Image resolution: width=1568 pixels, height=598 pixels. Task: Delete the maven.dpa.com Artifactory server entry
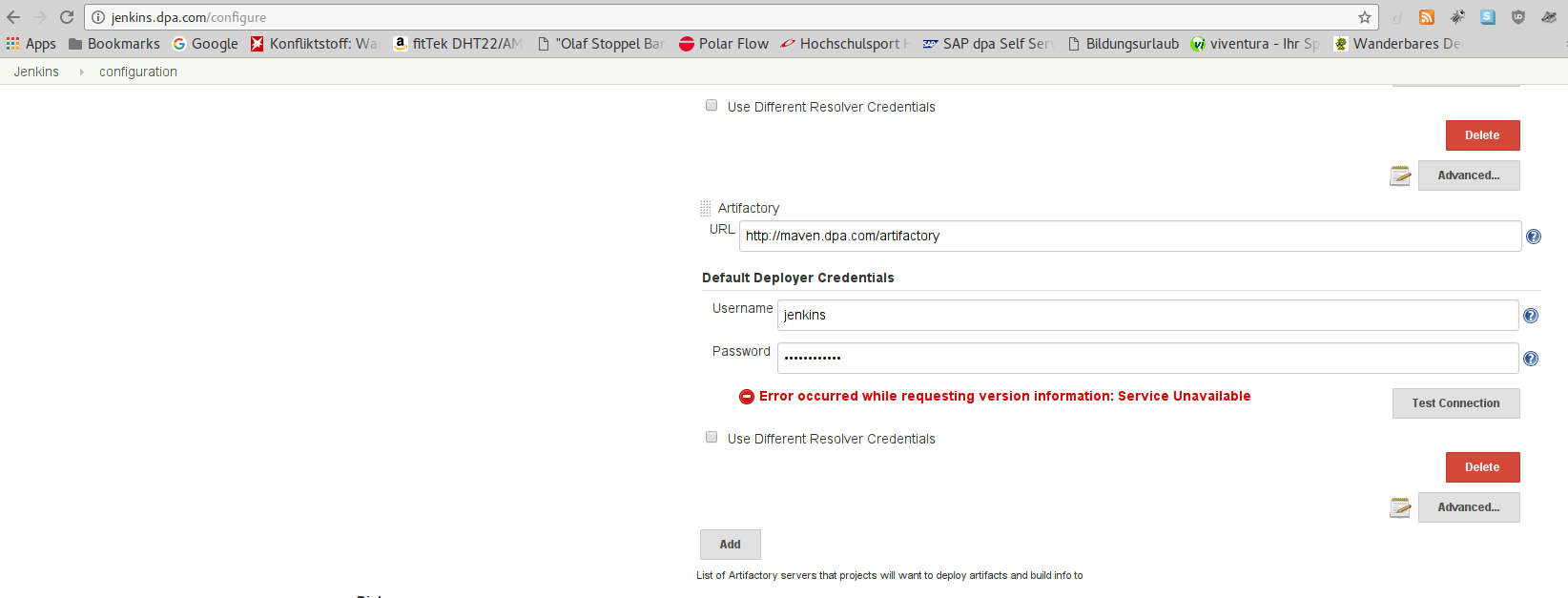1482,467
